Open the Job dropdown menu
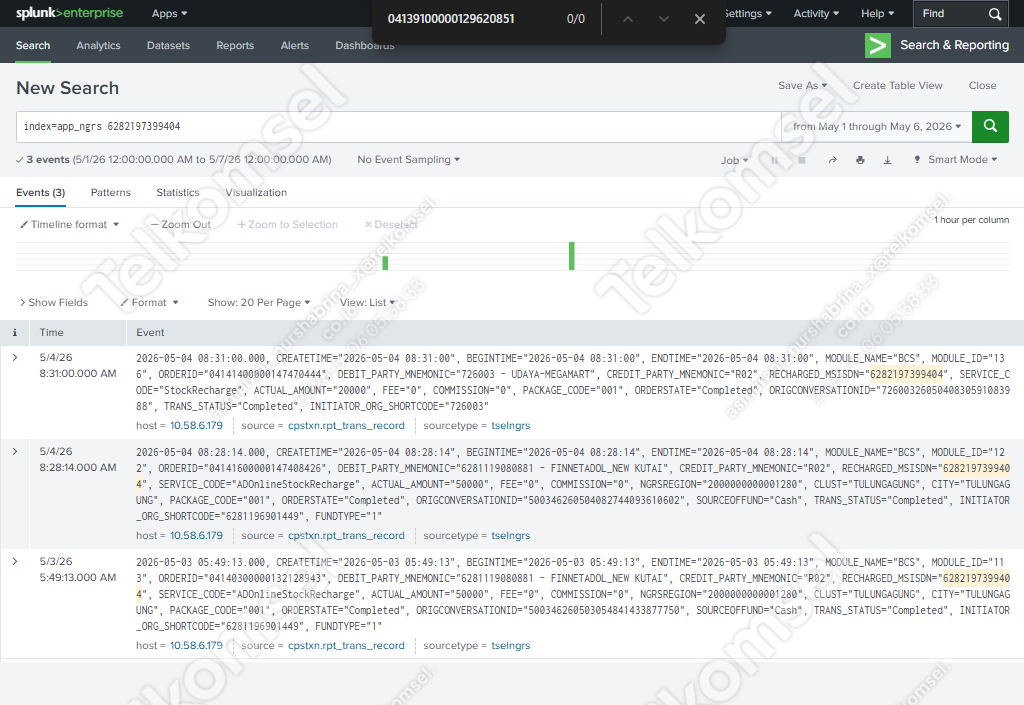Screen dimensions: 1024x705 point(734,161)
